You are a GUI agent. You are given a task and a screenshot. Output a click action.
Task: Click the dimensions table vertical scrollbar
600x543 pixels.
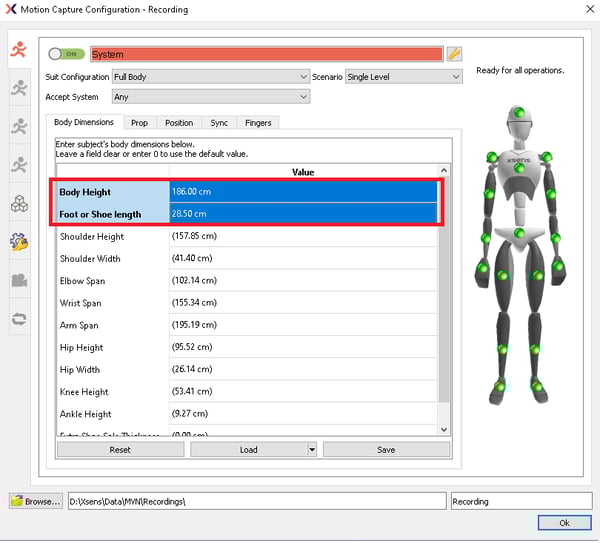(445, 300)
